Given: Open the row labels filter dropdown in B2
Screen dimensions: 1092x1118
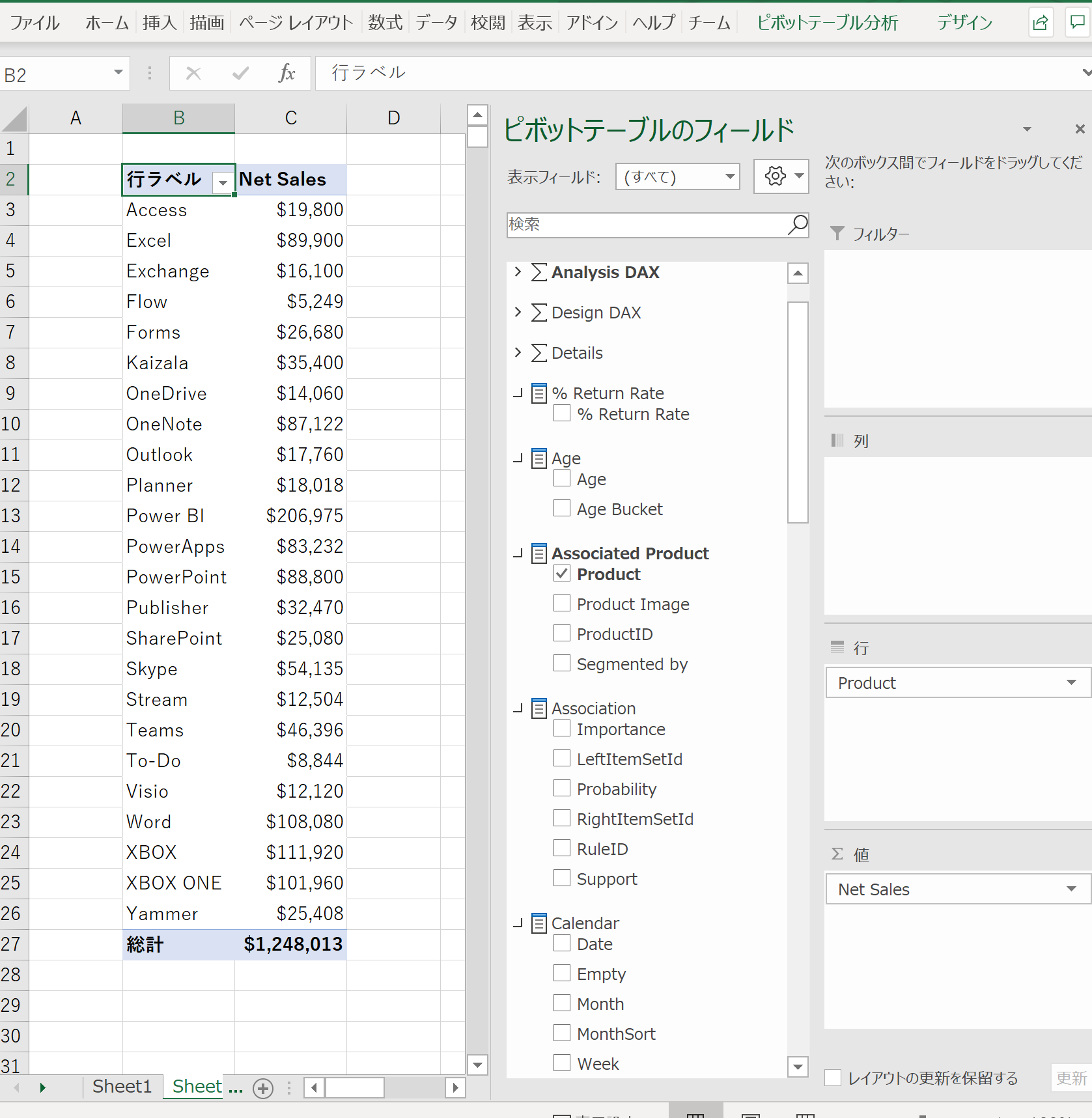Looking at the screenshot, I should (223, 183).
